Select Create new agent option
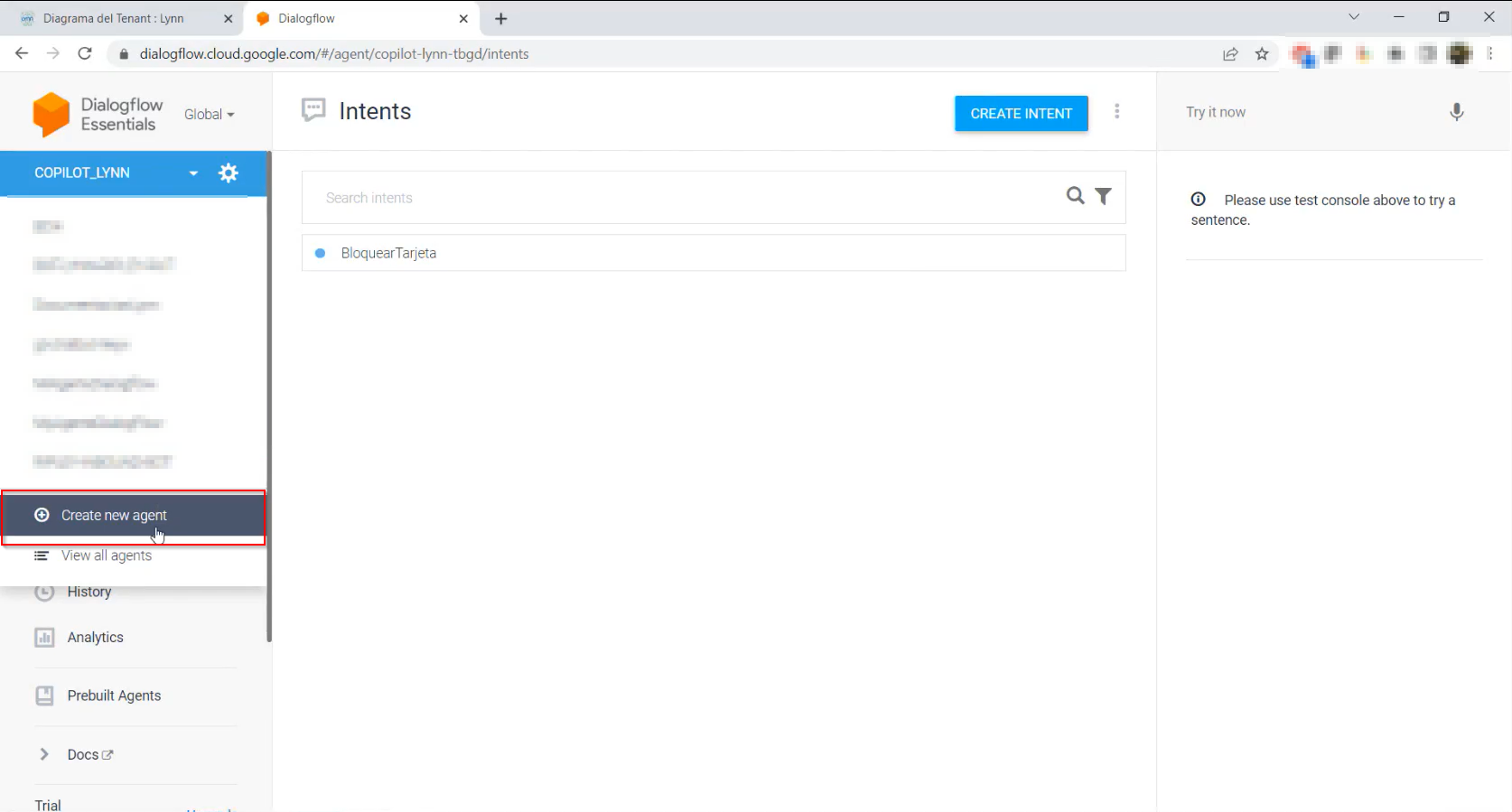Viewport: 1512px width, 812px height. pos(134,516)
